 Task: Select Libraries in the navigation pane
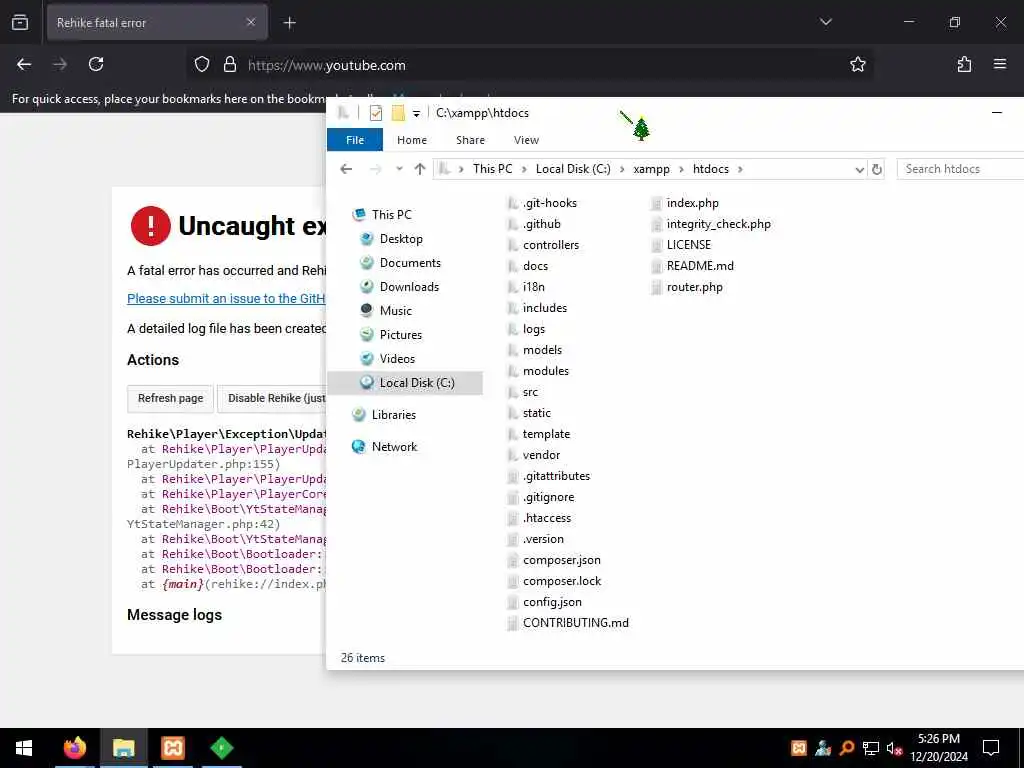click(x=393, y=415)
